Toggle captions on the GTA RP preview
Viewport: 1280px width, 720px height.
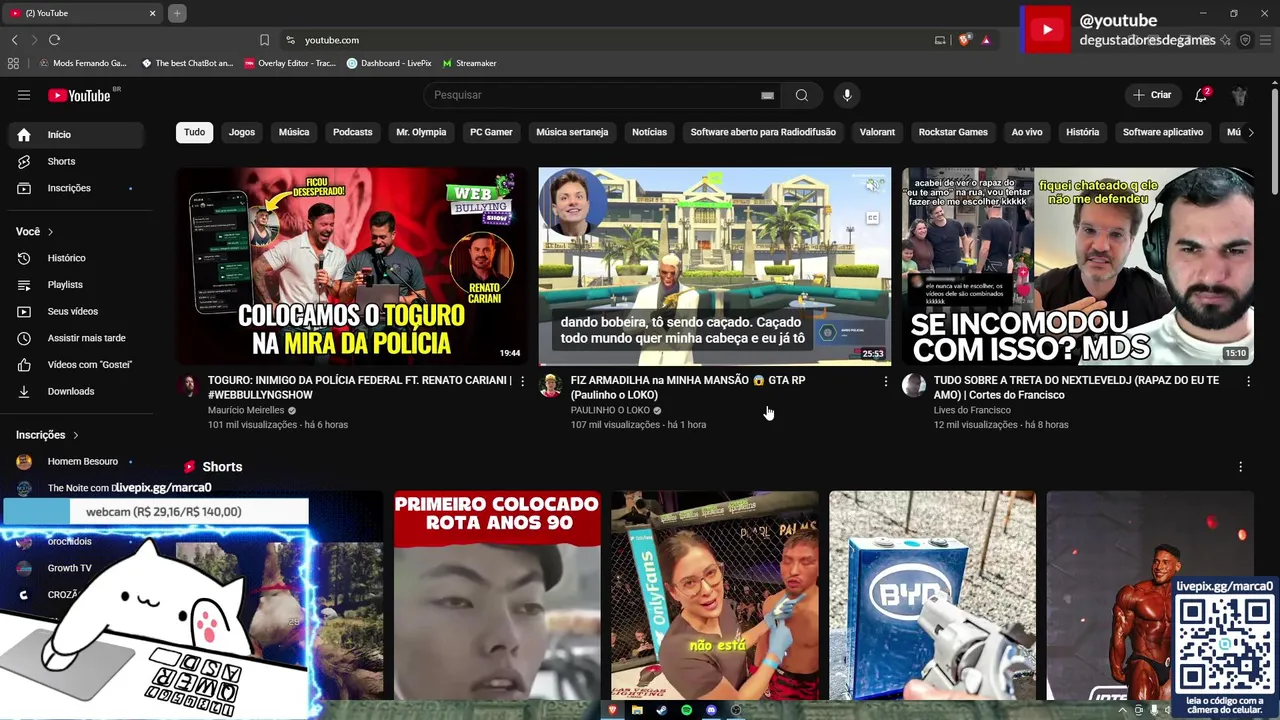click(873, 218)
